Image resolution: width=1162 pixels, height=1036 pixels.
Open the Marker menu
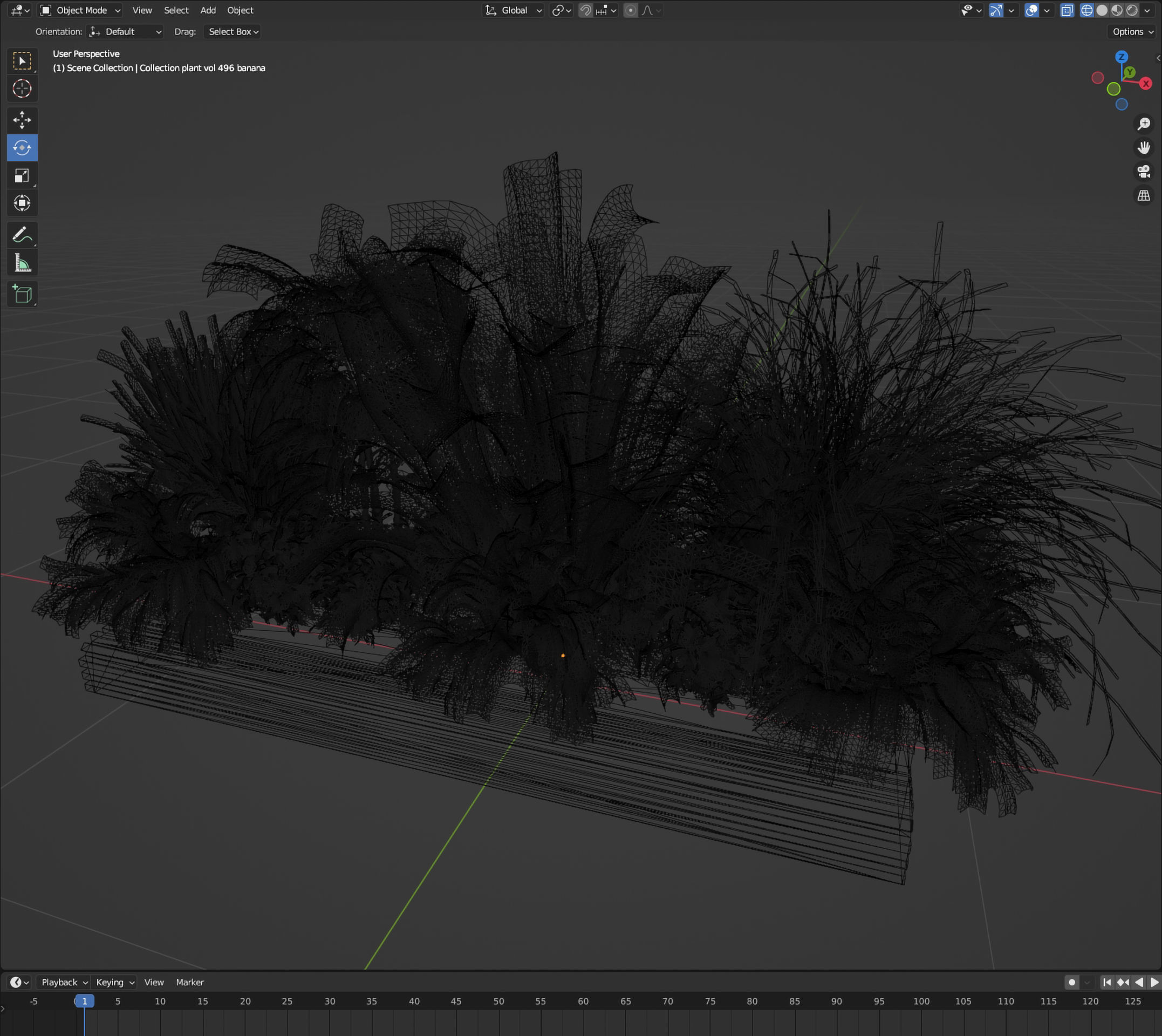[x=189, y=982]
